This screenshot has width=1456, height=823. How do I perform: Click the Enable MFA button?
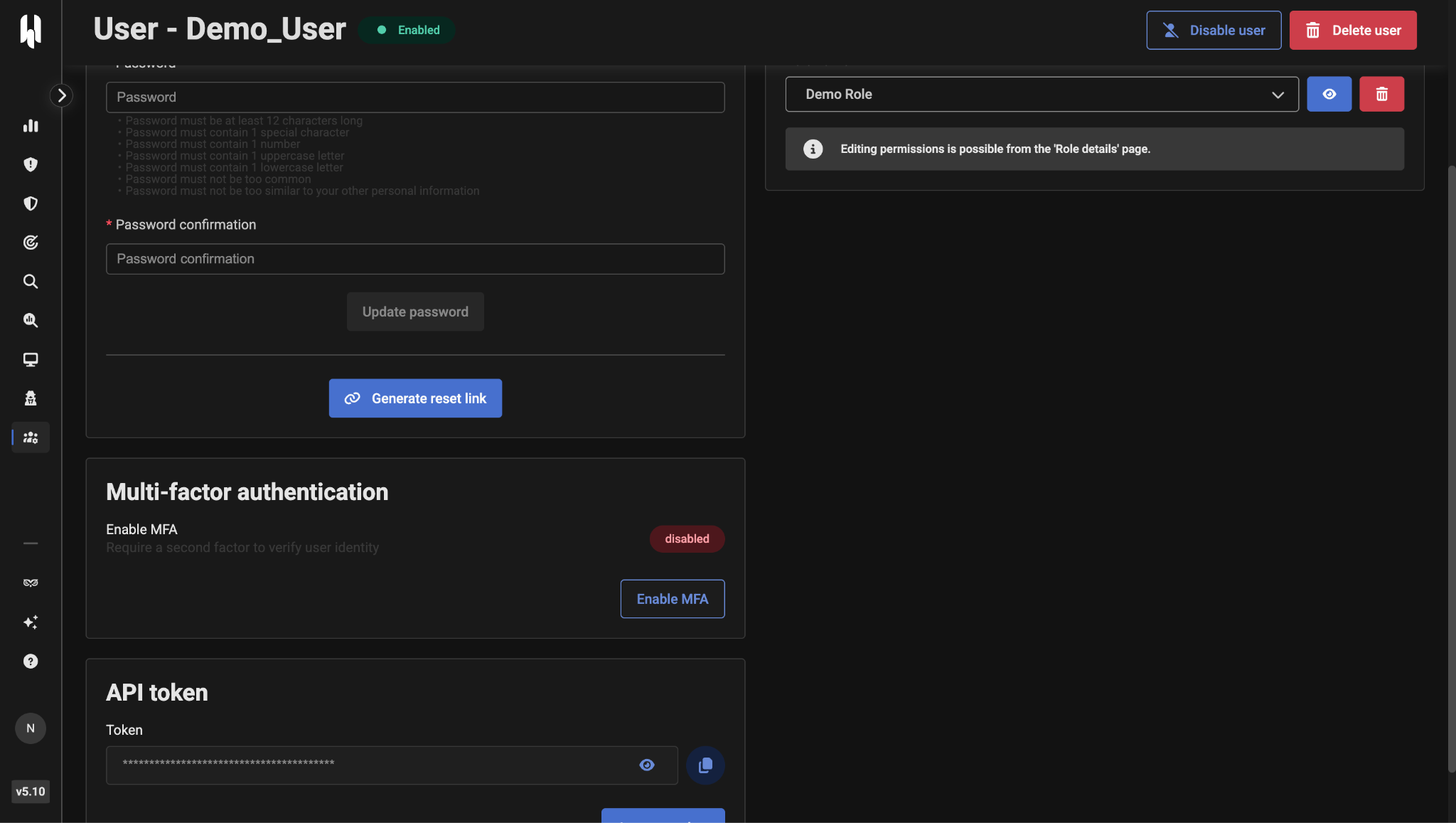point(673,599)
